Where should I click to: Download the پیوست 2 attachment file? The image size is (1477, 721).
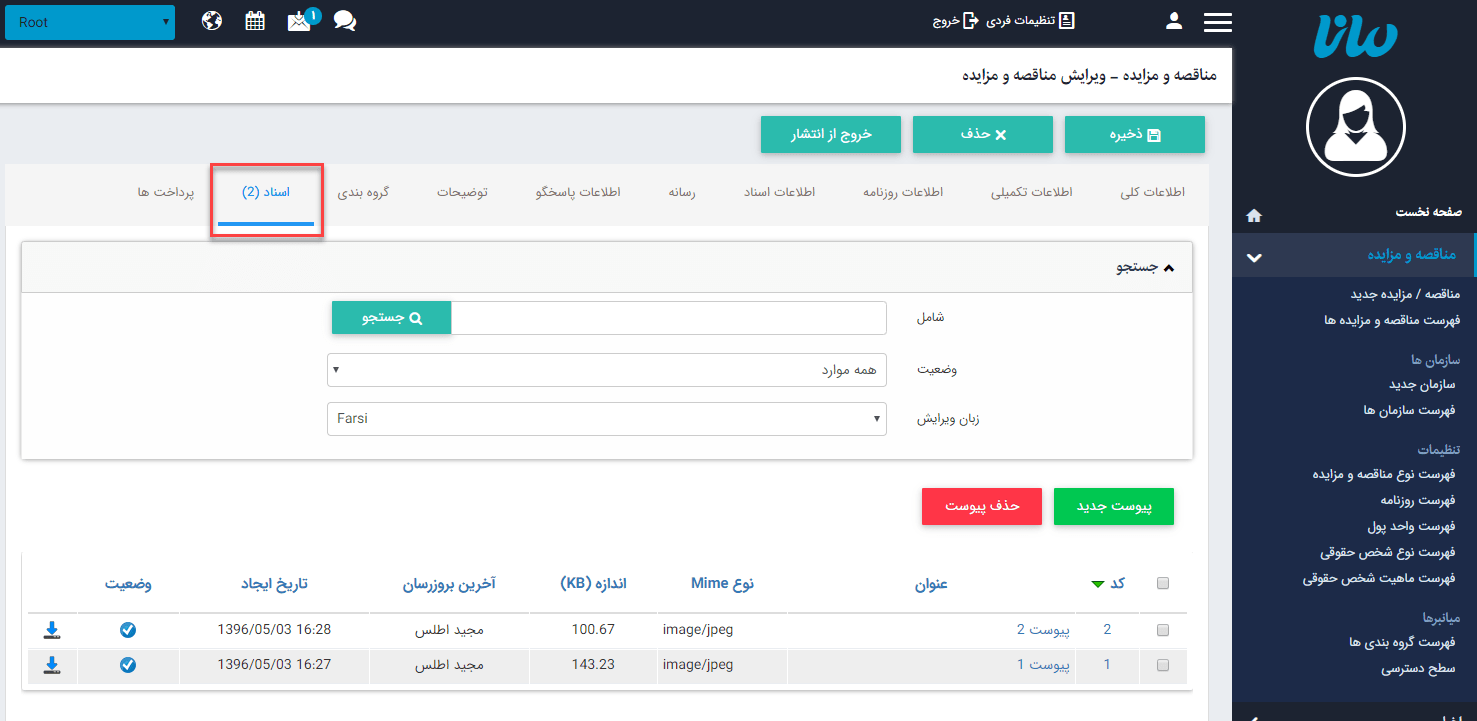coord(51,629)
